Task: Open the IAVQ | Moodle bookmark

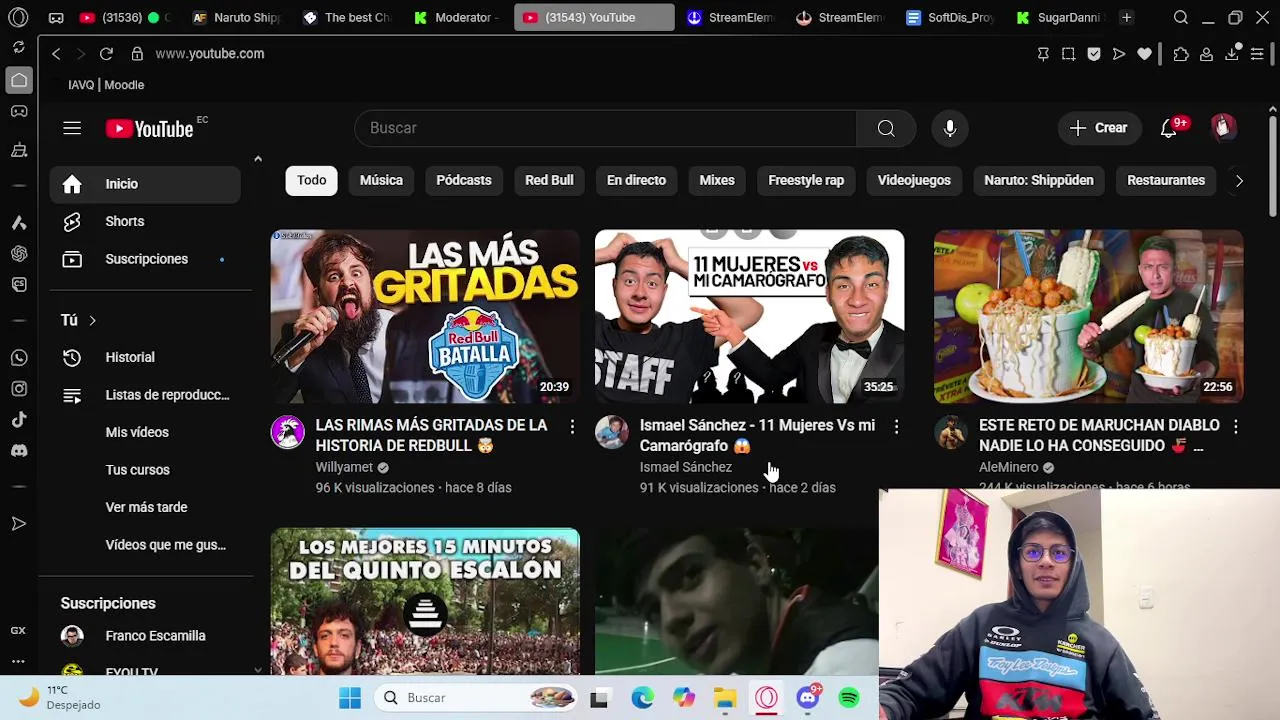Action: [106, 85]
